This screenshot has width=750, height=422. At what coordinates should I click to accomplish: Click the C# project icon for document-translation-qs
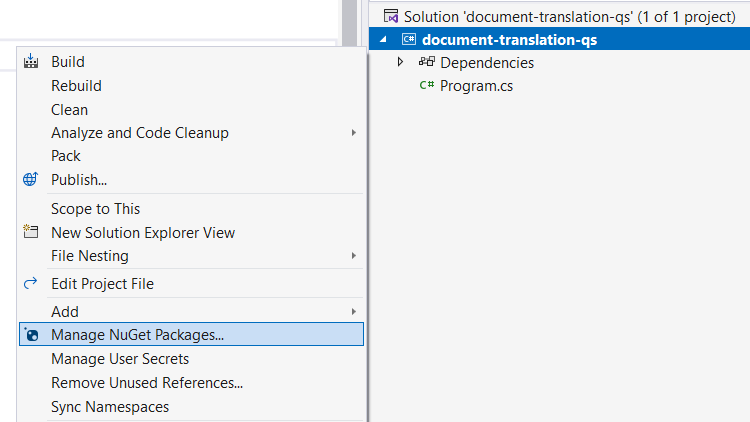coord(408,40)
